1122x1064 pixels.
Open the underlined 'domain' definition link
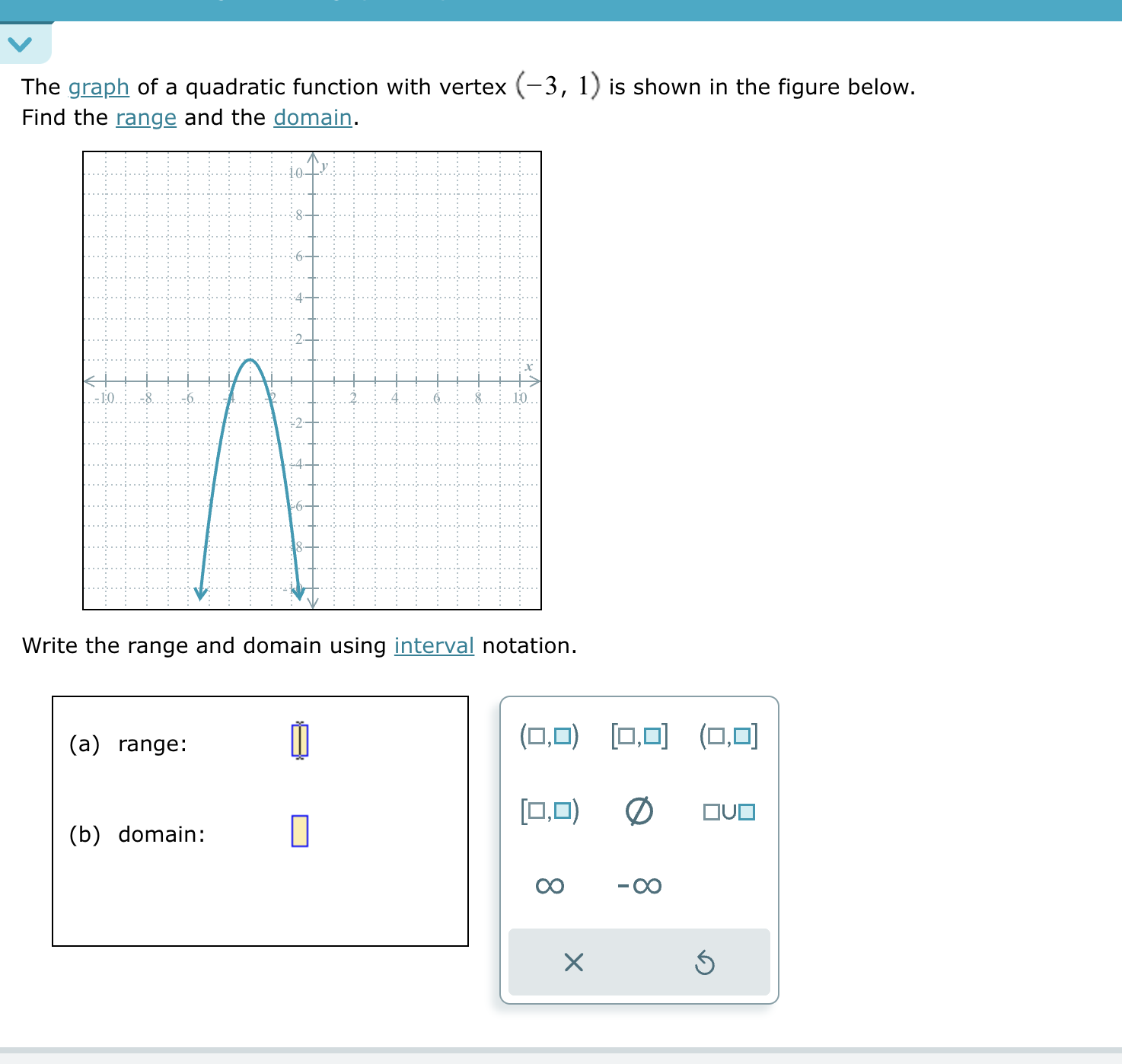314,118
